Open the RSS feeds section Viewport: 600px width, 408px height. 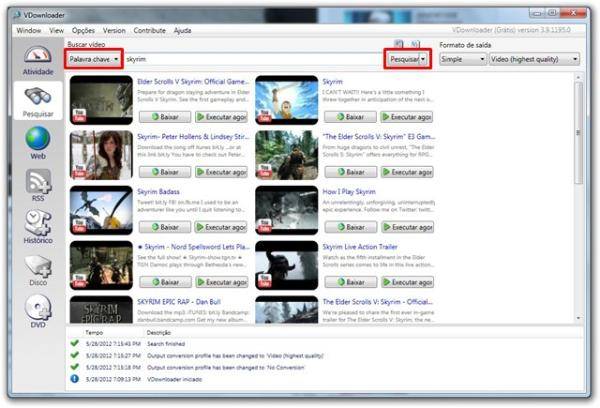(x=38, y=186)
